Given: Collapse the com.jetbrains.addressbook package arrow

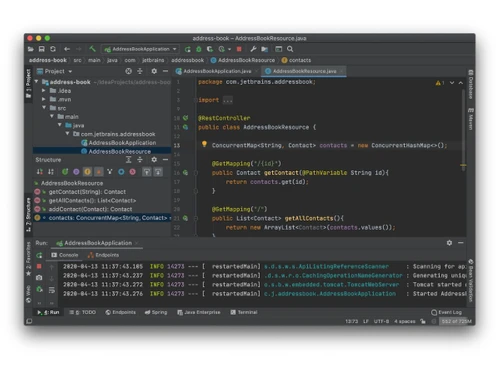Looking at the screenshot, I should click(67, 134).
